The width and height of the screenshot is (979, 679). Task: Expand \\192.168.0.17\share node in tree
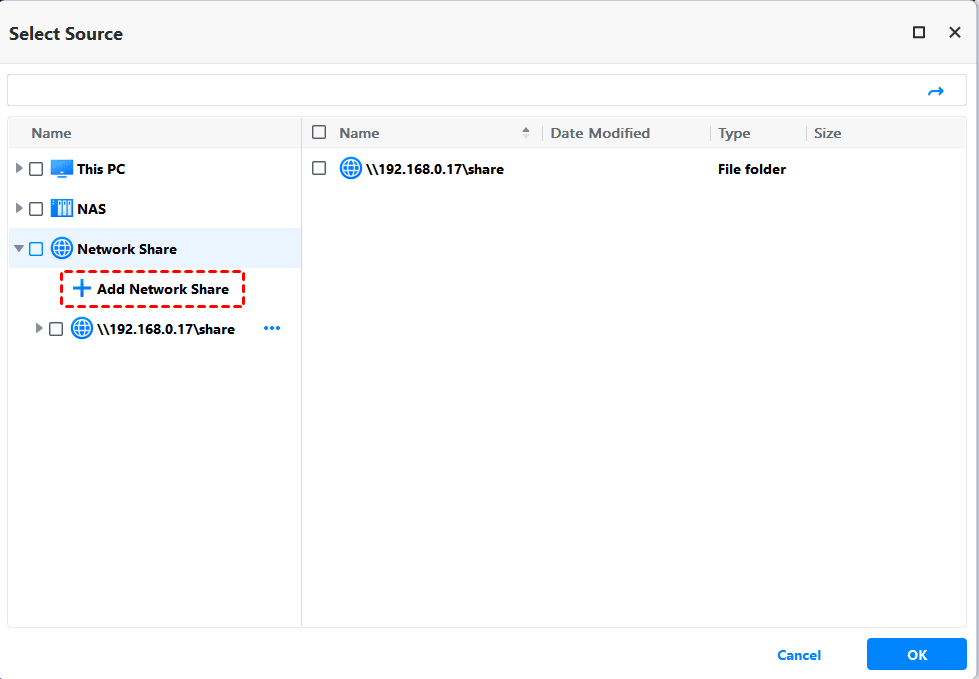pyautogui.click(x=39, y=328)
